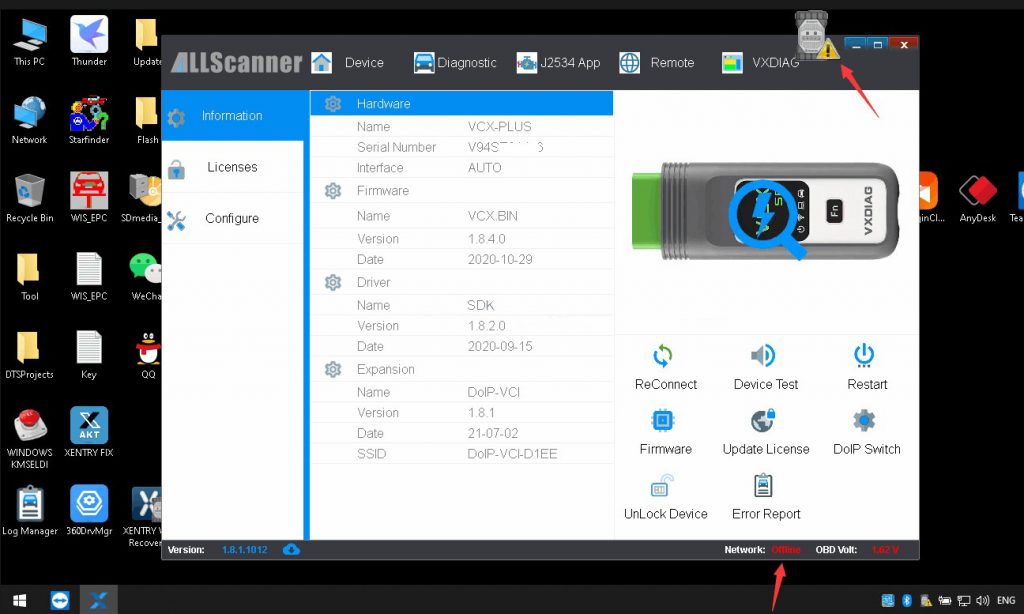1024x614 pixels.
Task: Click version number 1.8.1.1012
Action: (x=244, y=549)
